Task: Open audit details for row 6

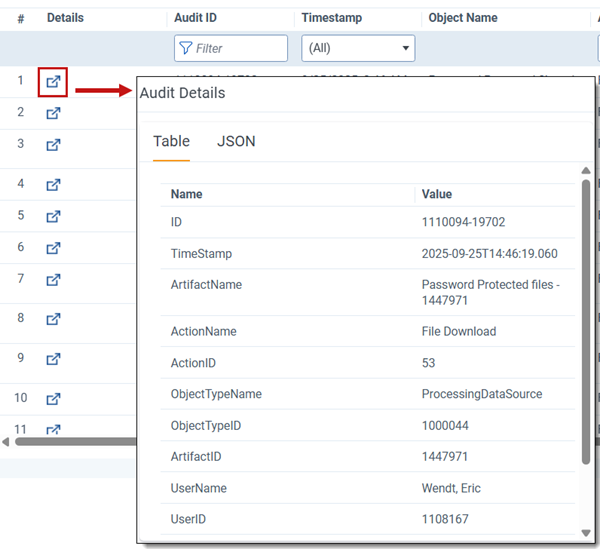Action: [53, 248]
